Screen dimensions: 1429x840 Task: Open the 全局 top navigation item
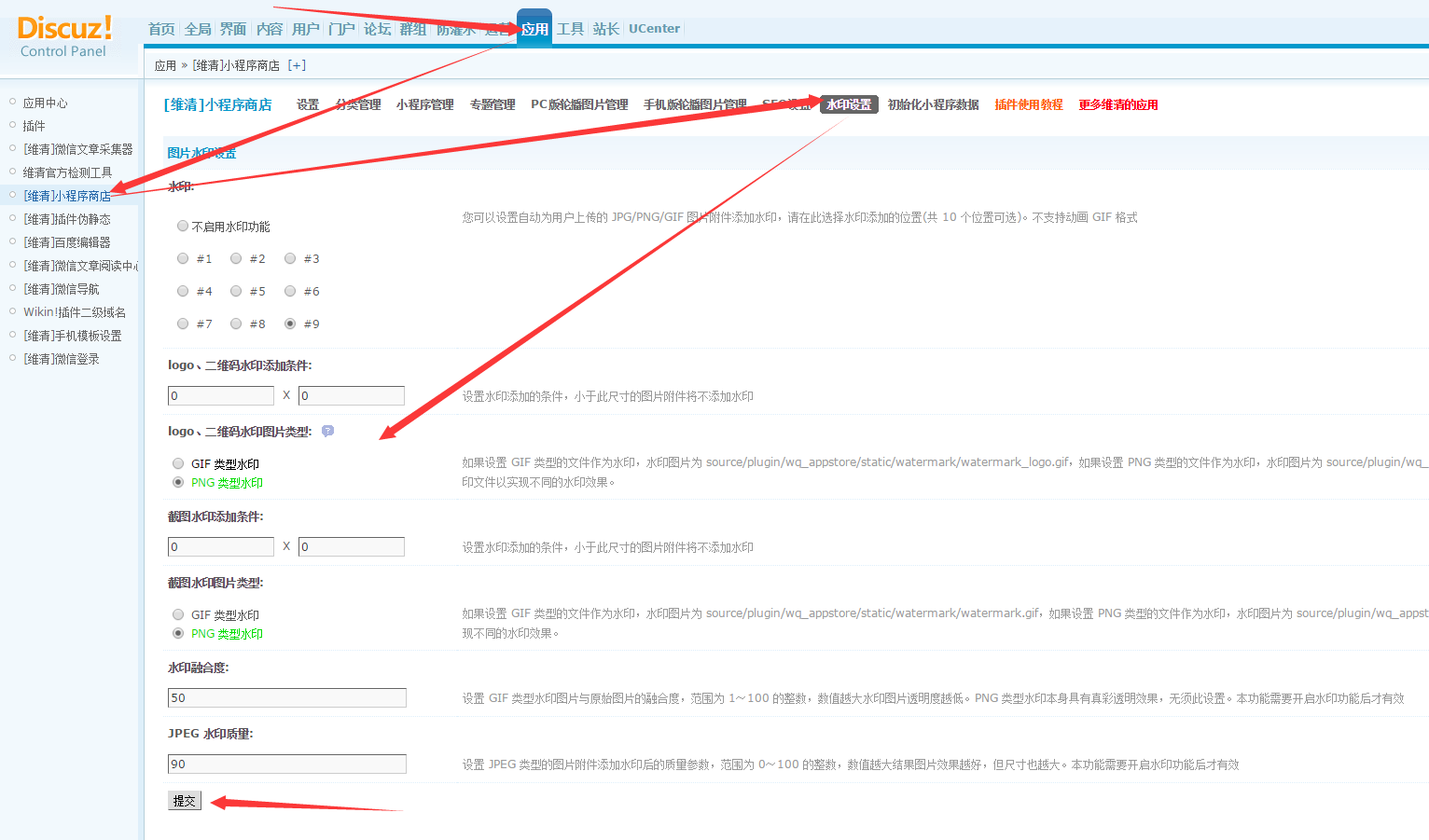tap(198, 29)
